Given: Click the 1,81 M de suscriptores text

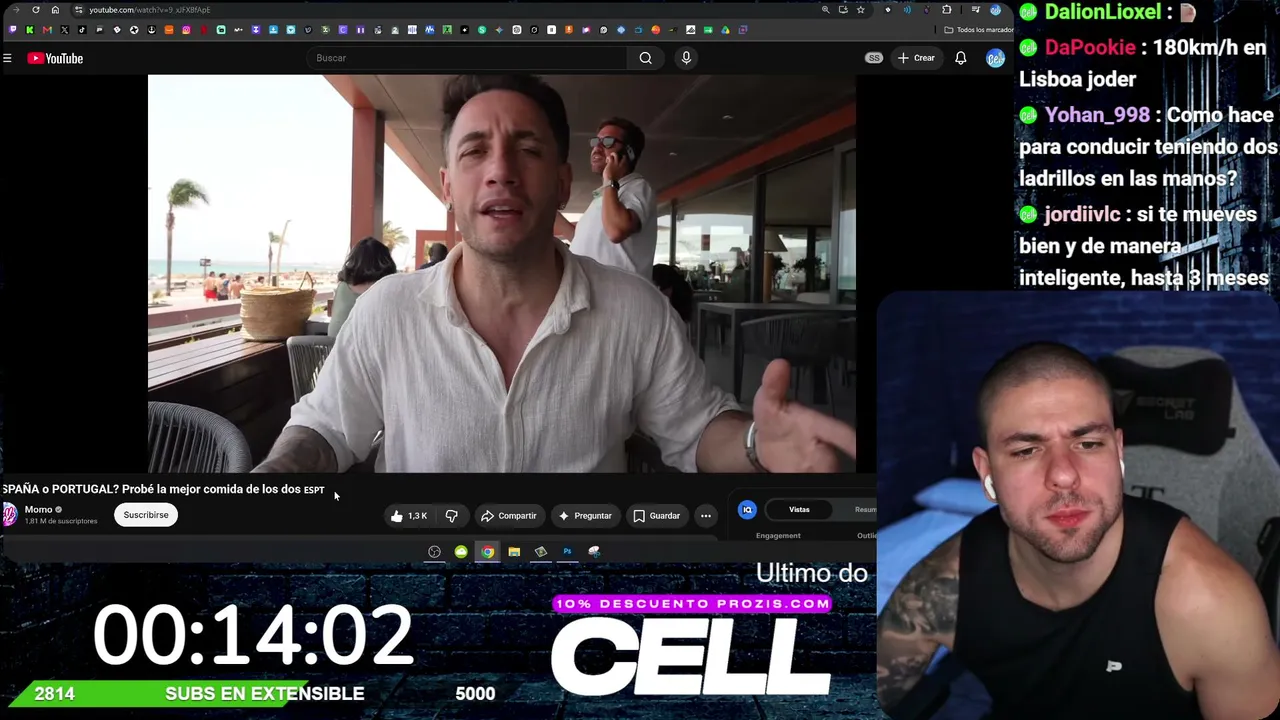Looking at the screenshot, I should coord(61,522).
